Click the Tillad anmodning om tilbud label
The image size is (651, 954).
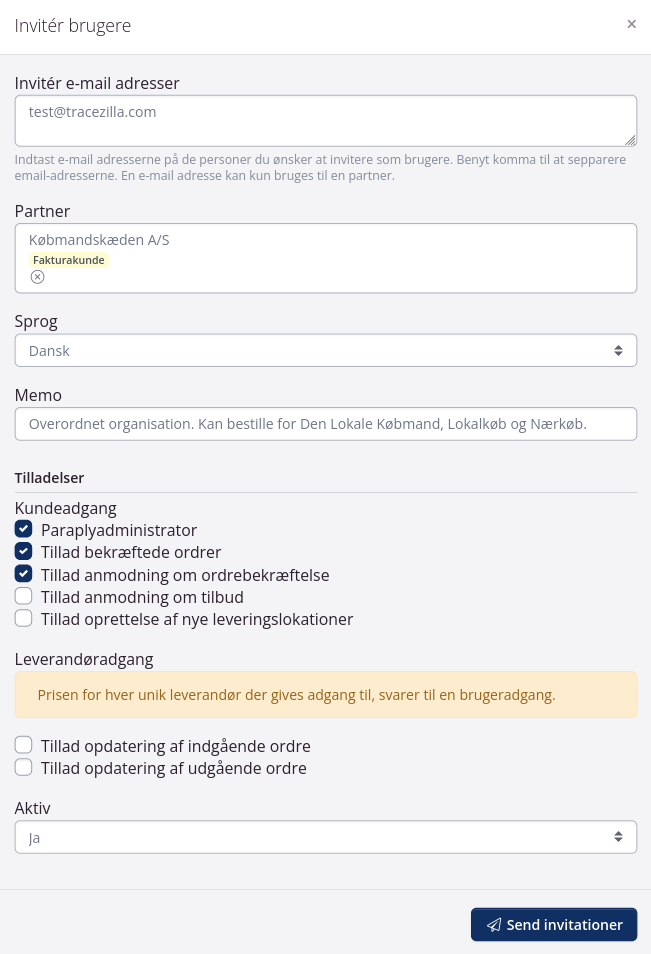pos(142,597)
